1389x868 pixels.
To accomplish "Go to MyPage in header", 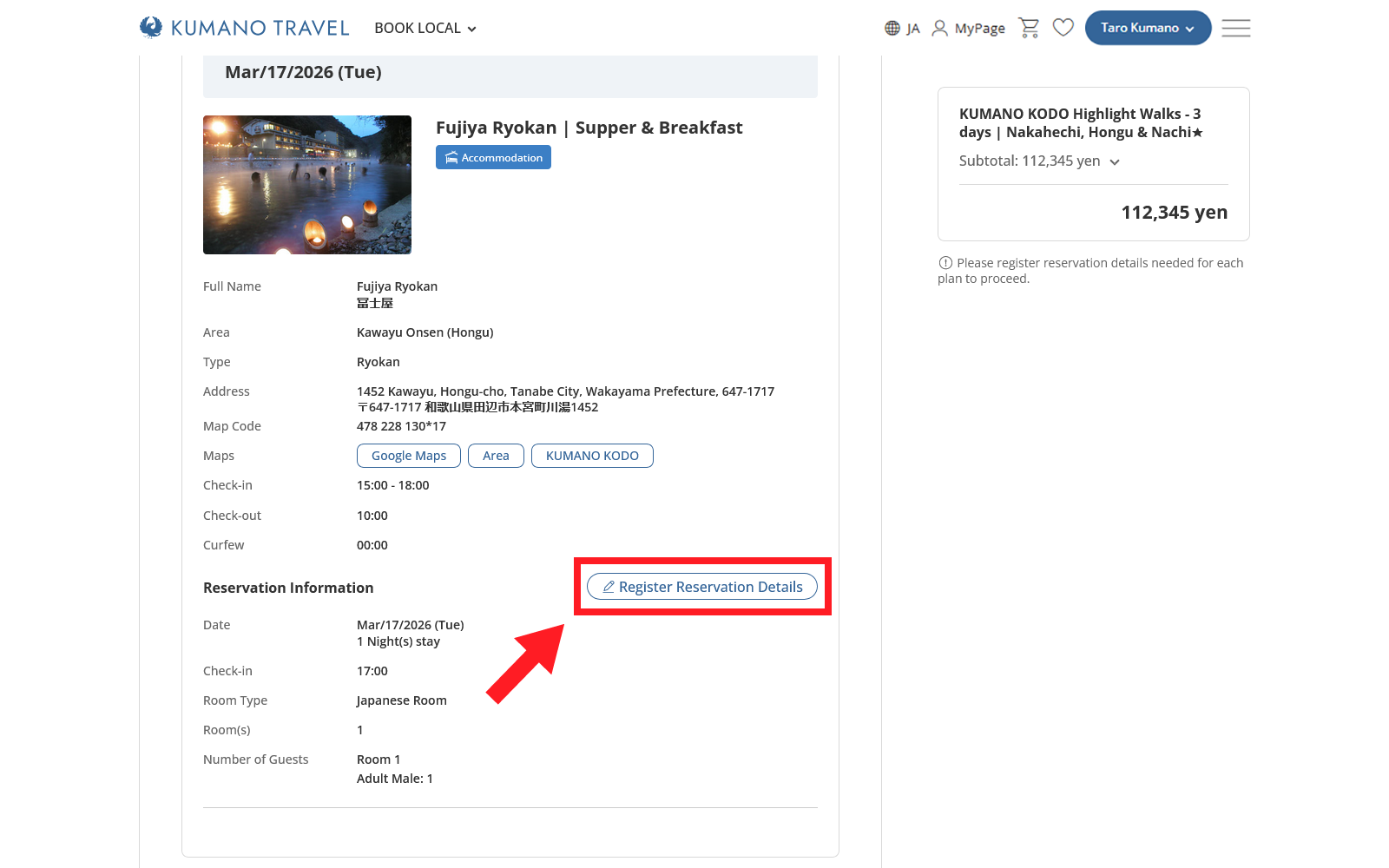I will (x=979, y=29).
